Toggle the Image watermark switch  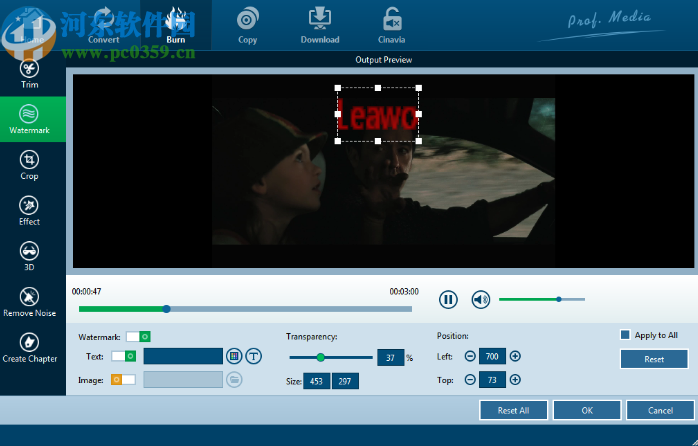tap(123, 380)
